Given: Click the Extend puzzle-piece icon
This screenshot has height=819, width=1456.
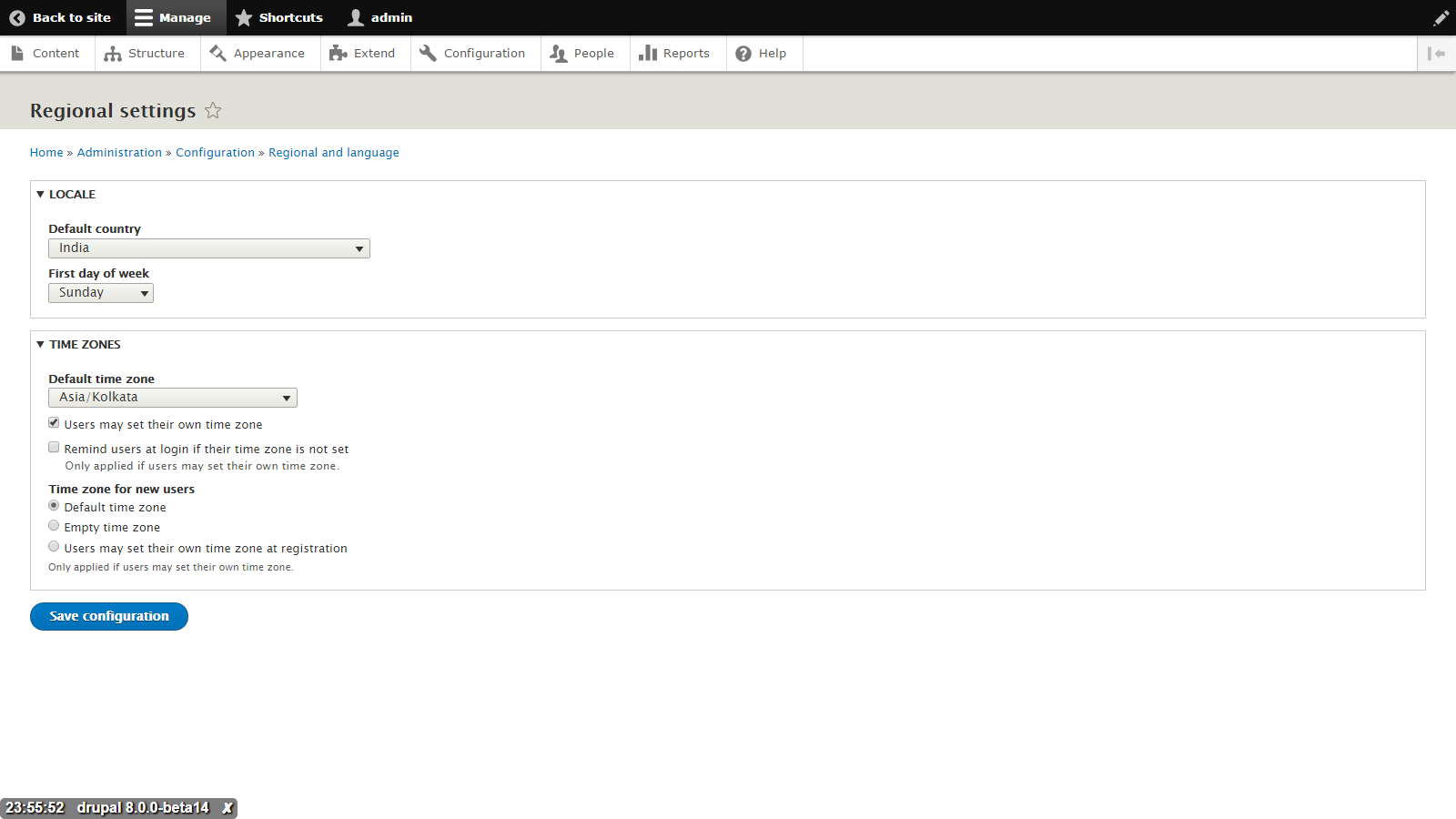Looking at the screenshot, I should pyautogui.click(x=338, y=53).
